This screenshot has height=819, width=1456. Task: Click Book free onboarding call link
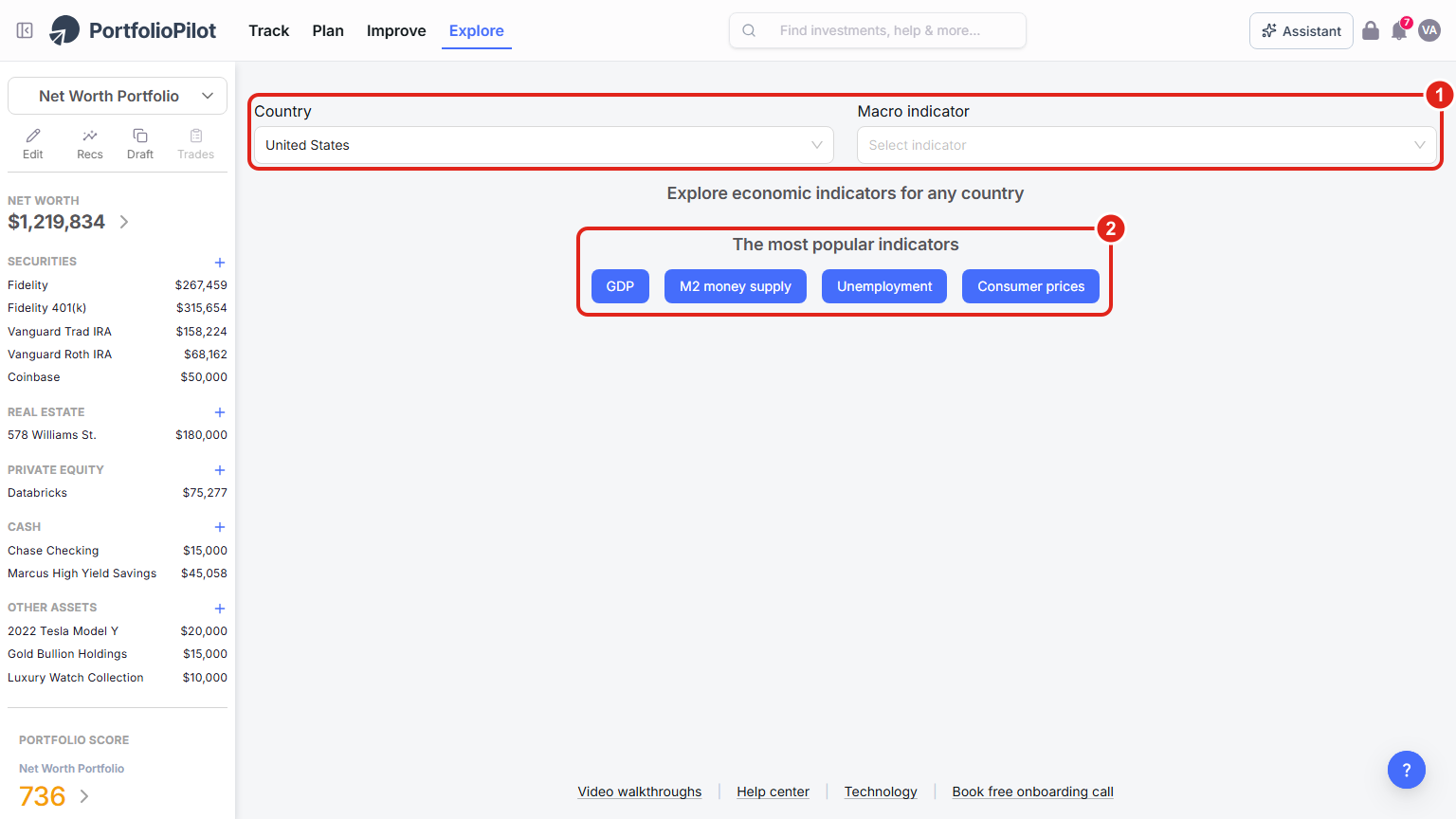[x=1033, y=792]
